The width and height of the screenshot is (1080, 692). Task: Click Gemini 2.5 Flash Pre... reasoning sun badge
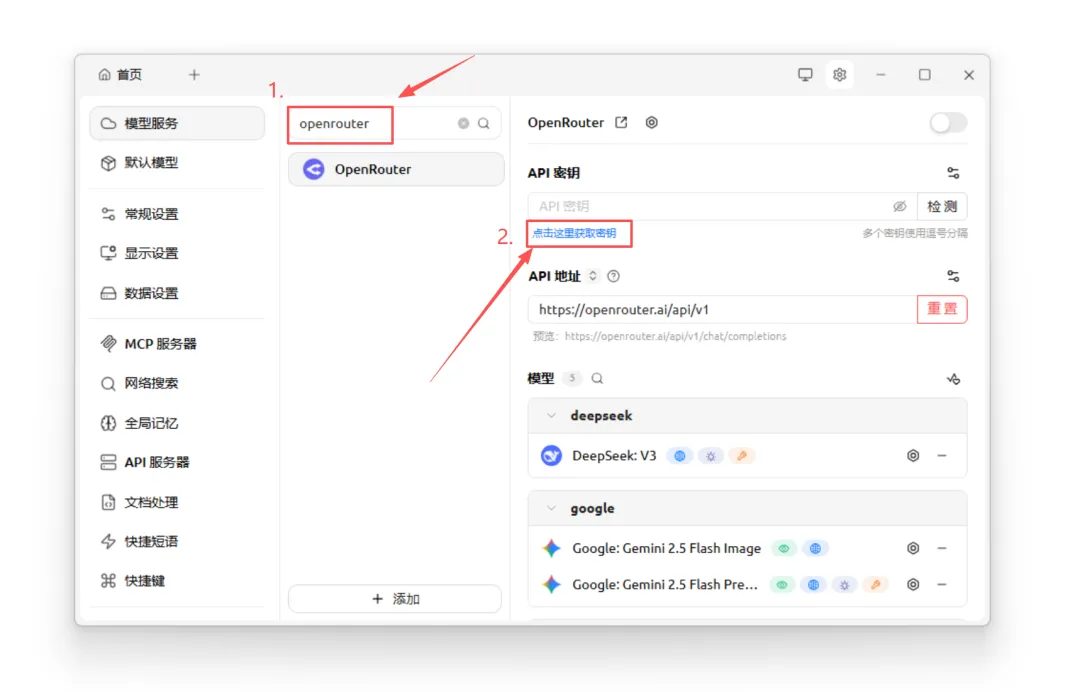pos(844,585)
